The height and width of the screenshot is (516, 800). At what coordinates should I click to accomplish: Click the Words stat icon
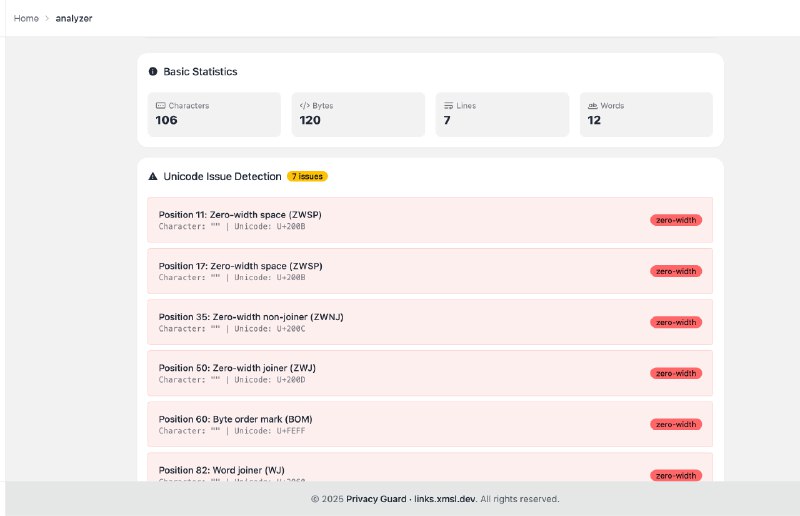pos(593,105)
